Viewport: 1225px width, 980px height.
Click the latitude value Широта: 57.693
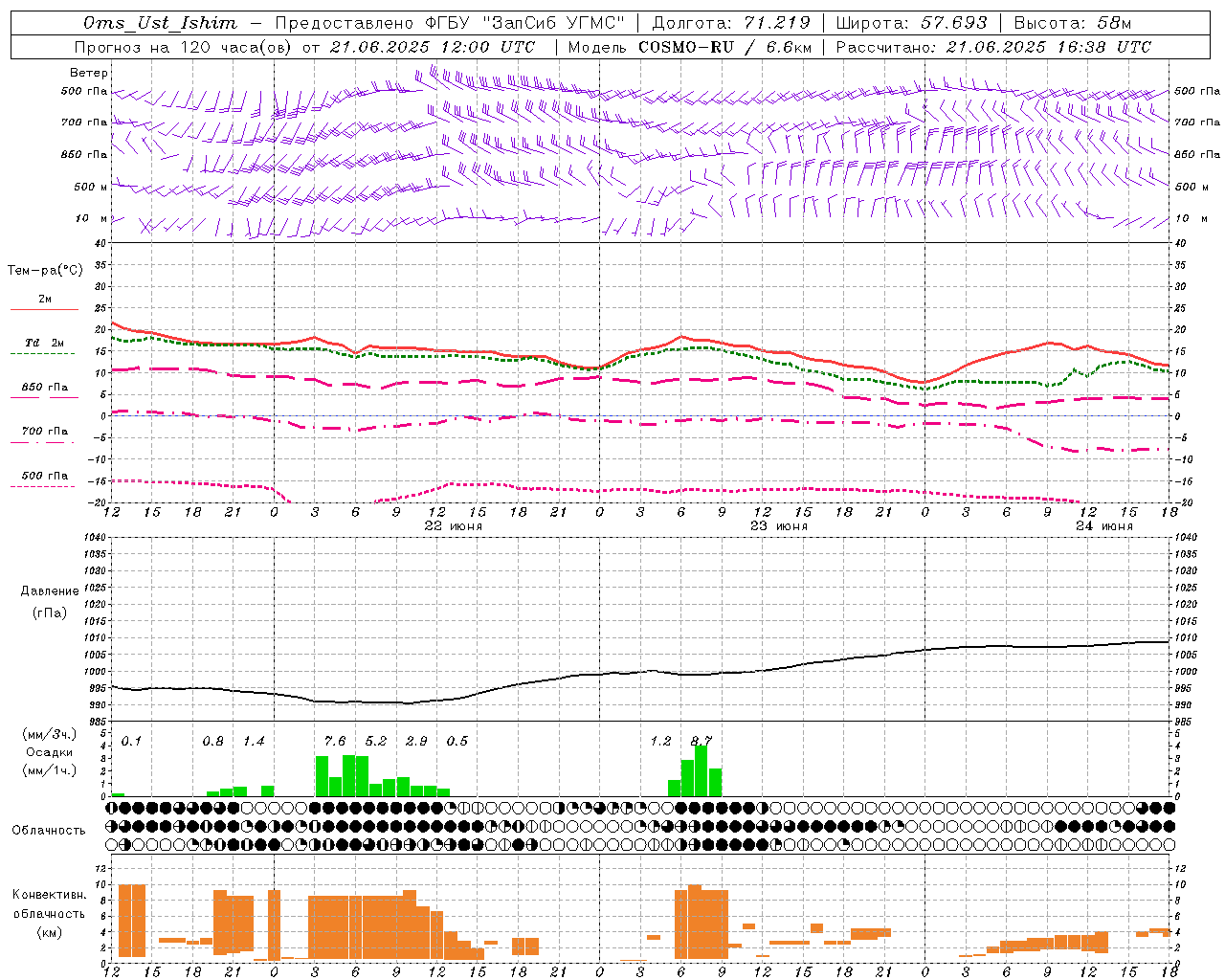point(912,23)
